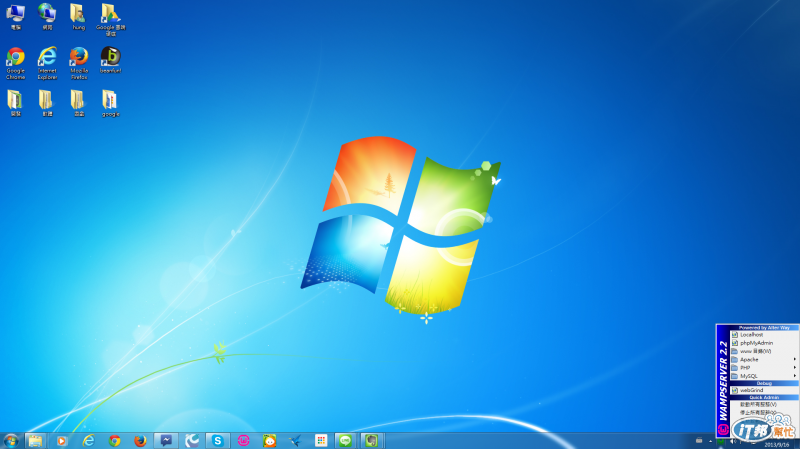Image resolution: width=800 pixels, height=449 pixels.
Task: Open the Windows Start menu orb
Action: [11, 440]
